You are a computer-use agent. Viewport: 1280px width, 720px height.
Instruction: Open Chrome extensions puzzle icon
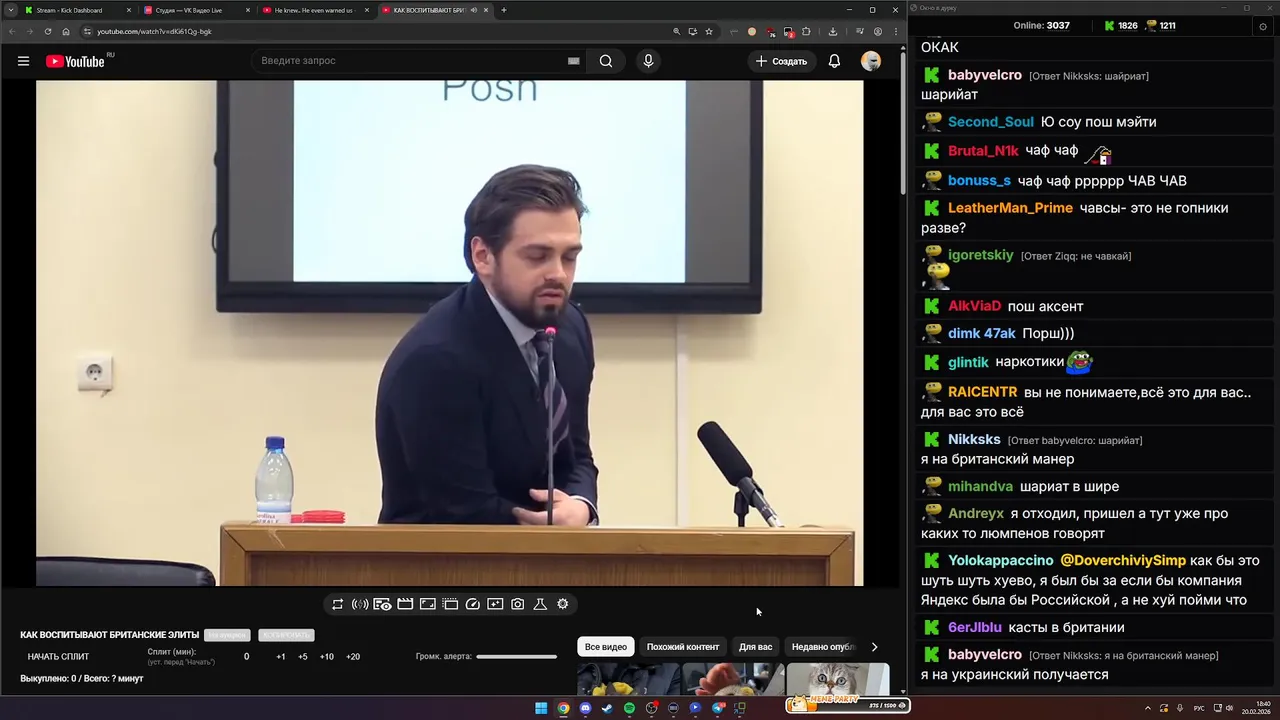[806, 31]
